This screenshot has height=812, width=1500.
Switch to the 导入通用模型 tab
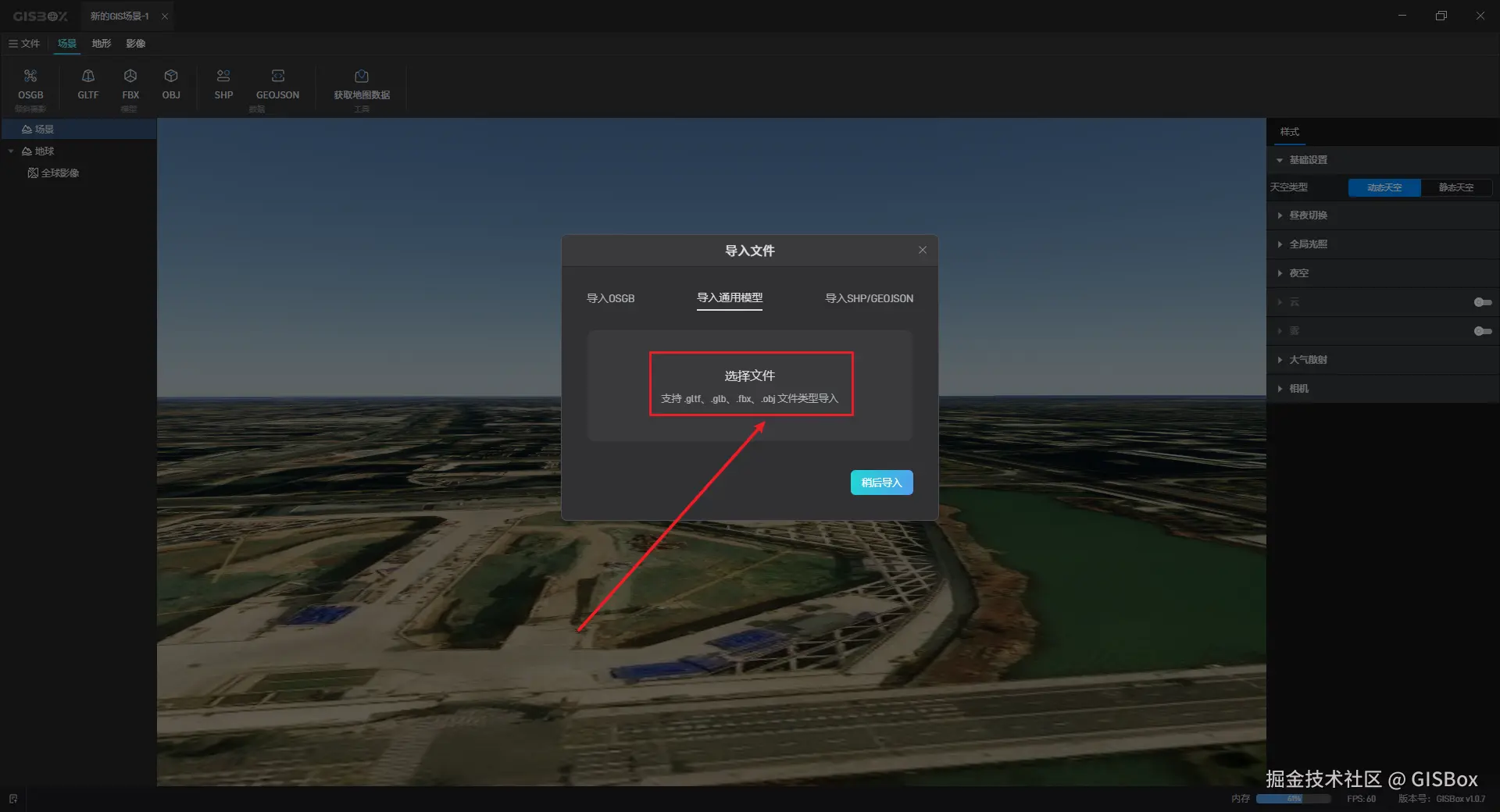coord(730,298)
